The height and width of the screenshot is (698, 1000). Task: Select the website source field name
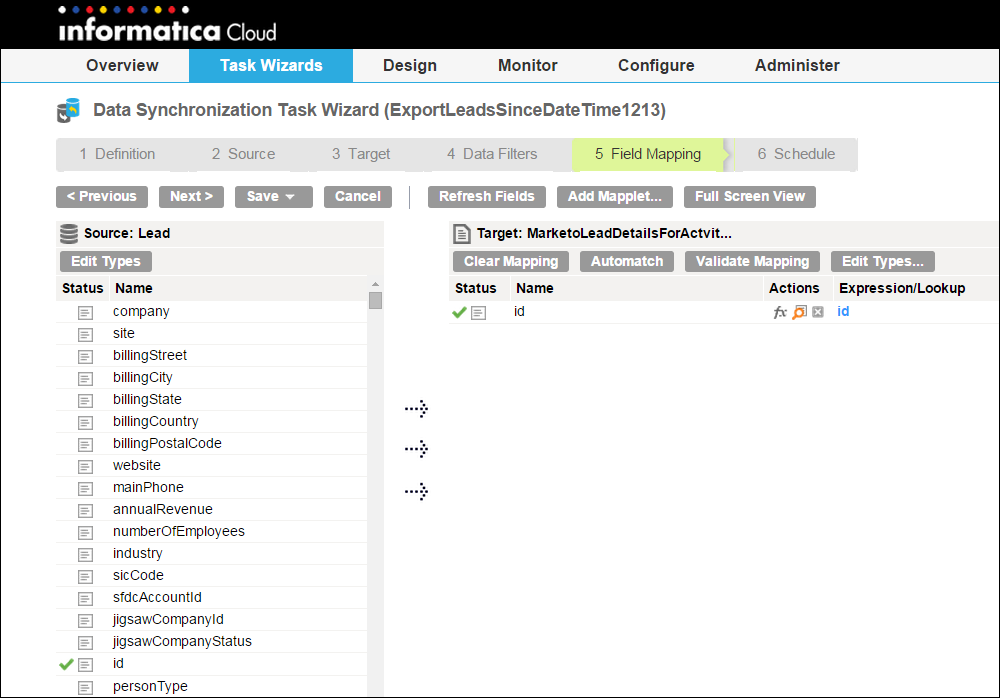pos(137,466)
